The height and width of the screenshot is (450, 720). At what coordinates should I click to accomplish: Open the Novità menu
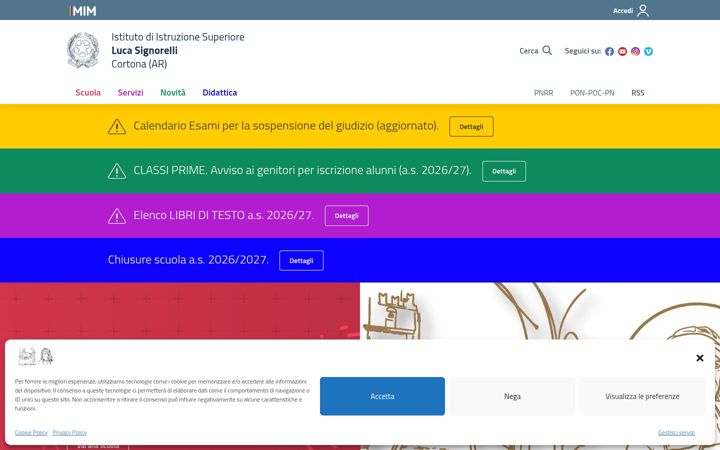tap(173, 93)
